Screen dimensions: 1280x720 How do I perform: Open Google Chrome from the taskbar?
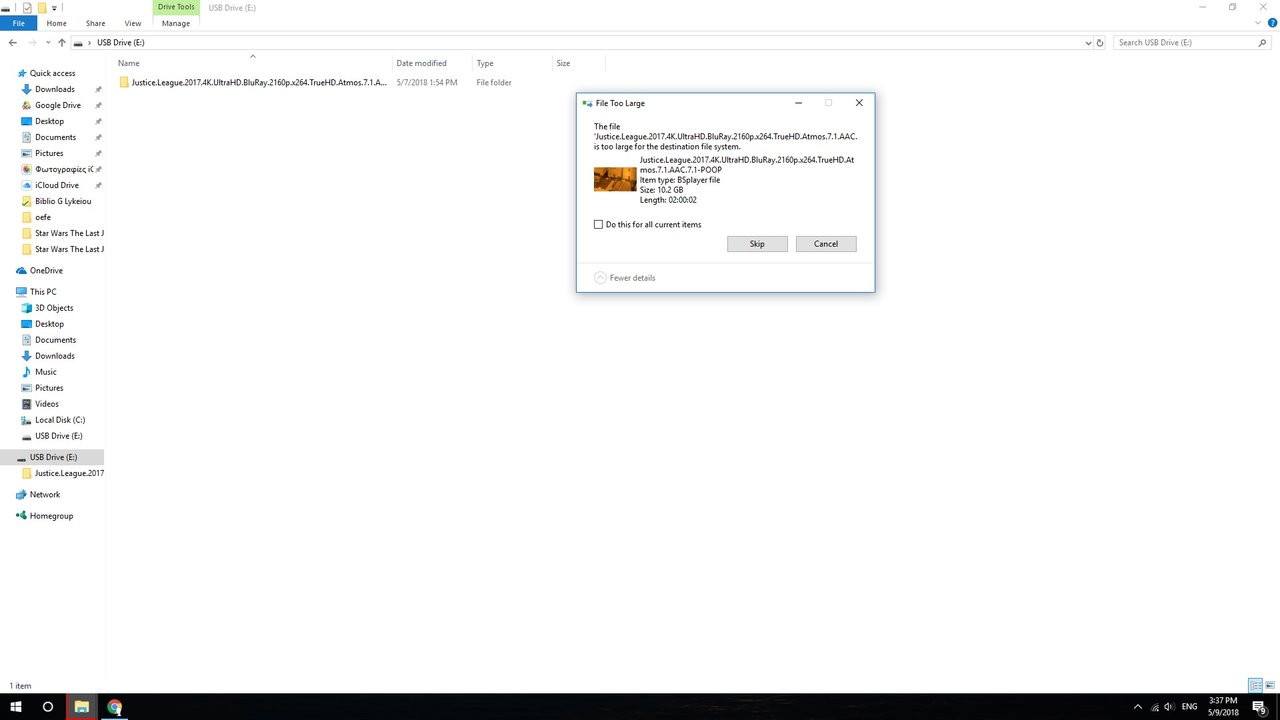click(x=115, y=707)
